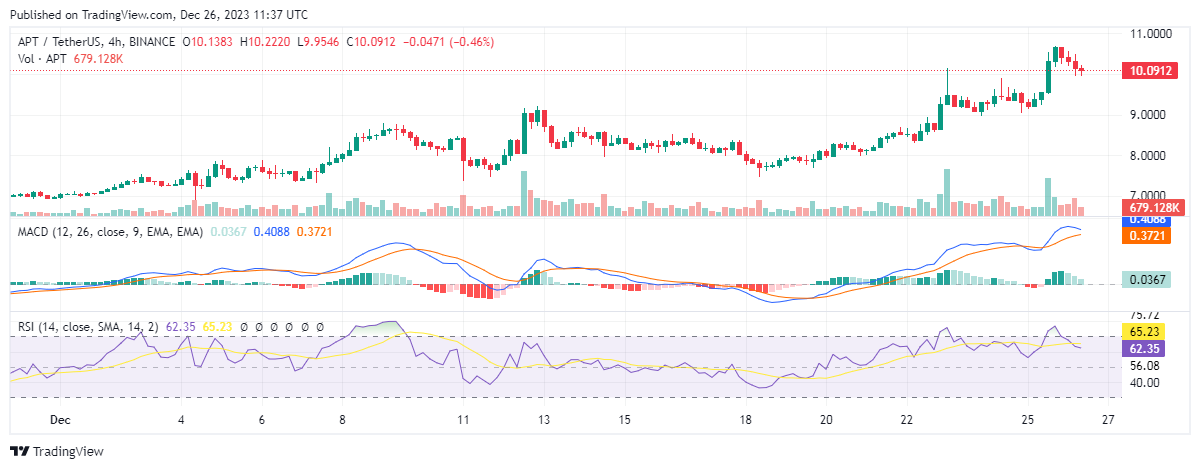This screenshot has width=1200, height=469.
Task: Click the TradingView logo icon
Action: [20, 452]
